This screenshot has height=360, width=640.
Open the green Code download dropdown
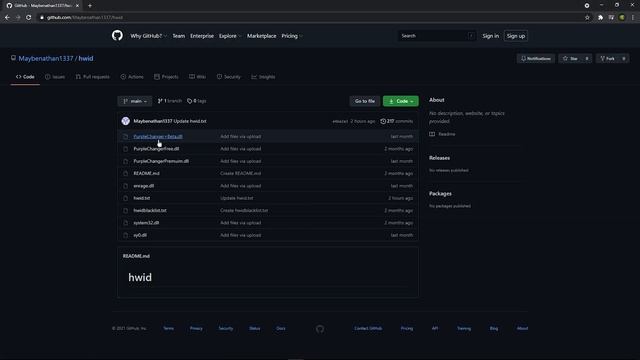(x=400, y=101)
